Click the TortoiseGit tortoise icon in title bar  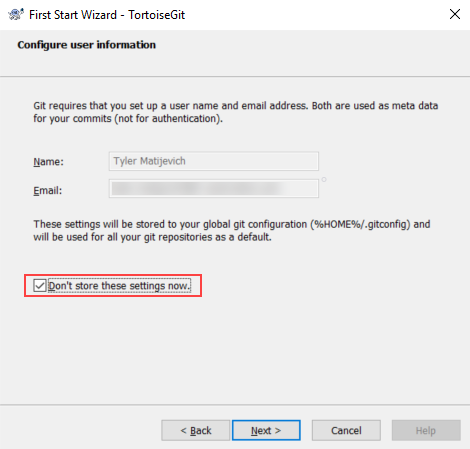16,14
